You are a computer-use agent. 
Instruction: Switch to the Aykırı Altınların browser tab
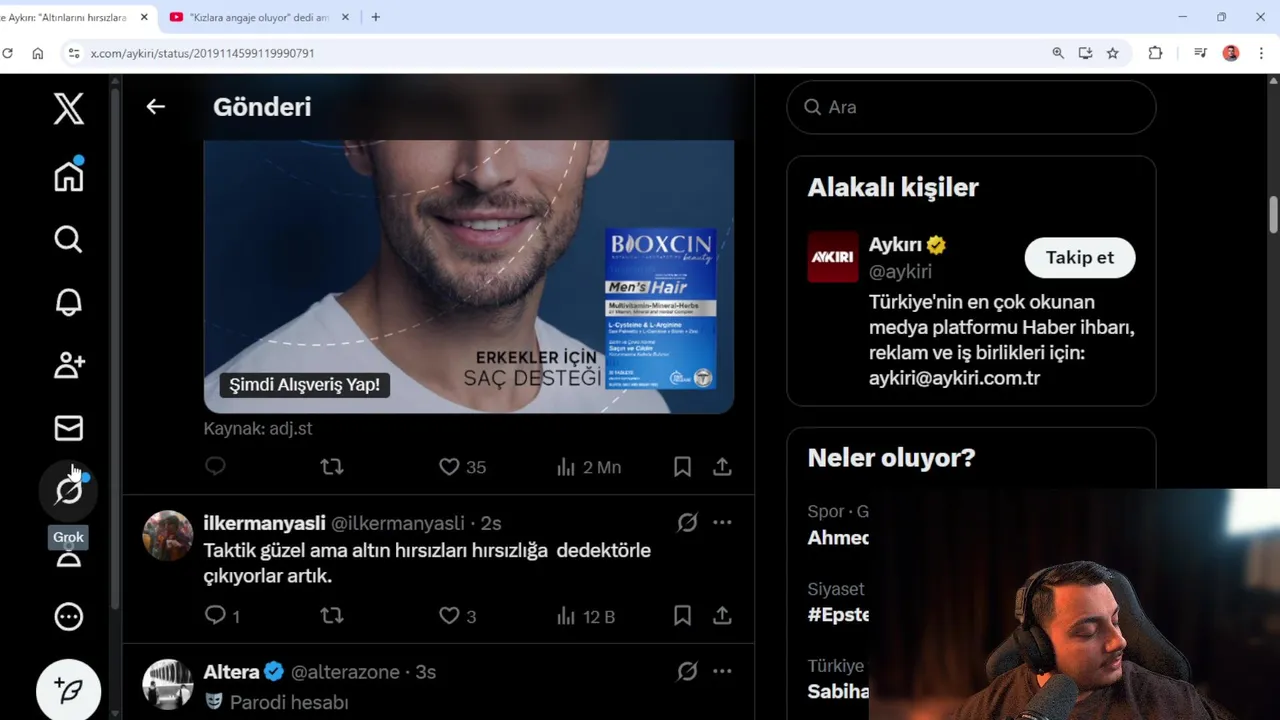coord(65,17)
